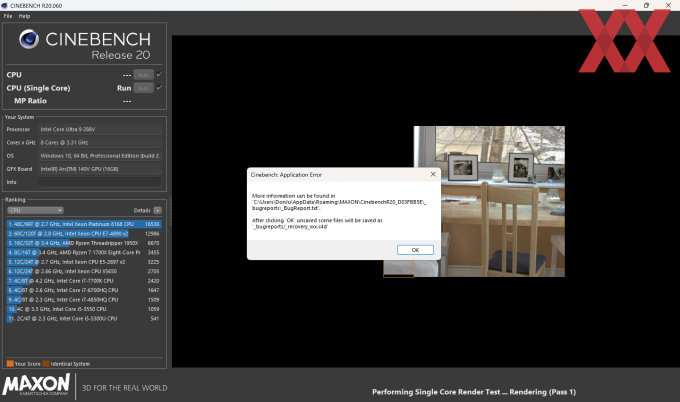Open the CPU ranking dropdown
The image size is (680, 402).
35,210
